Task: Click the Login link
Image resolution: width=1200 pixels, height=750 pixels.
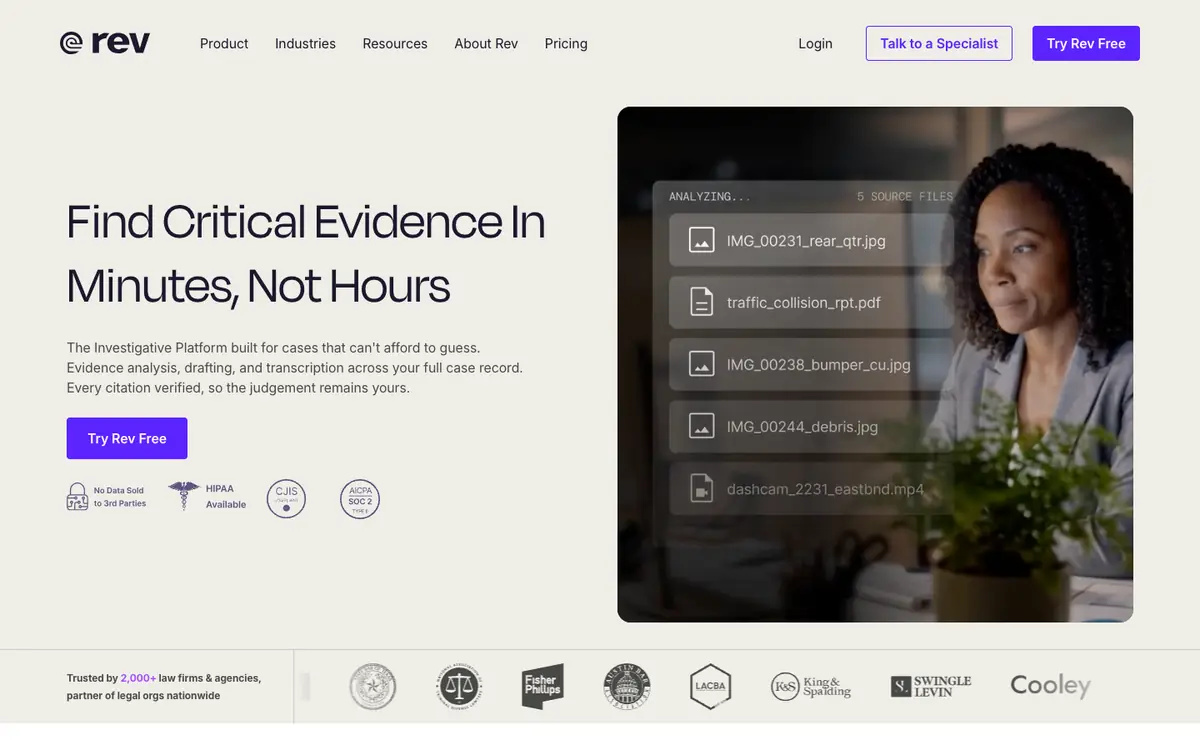Action: pyautogui.click(x=815, y=44)
